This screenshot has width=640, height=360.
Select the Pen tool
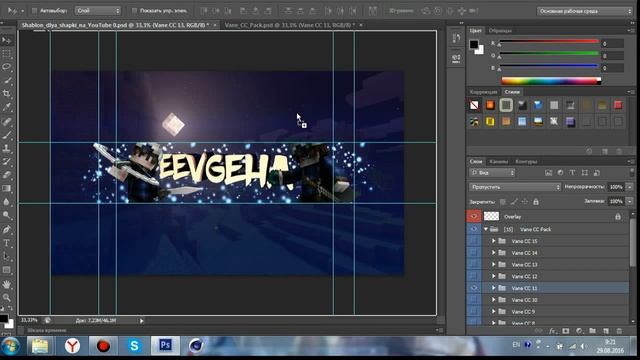[x=7, y=230]
